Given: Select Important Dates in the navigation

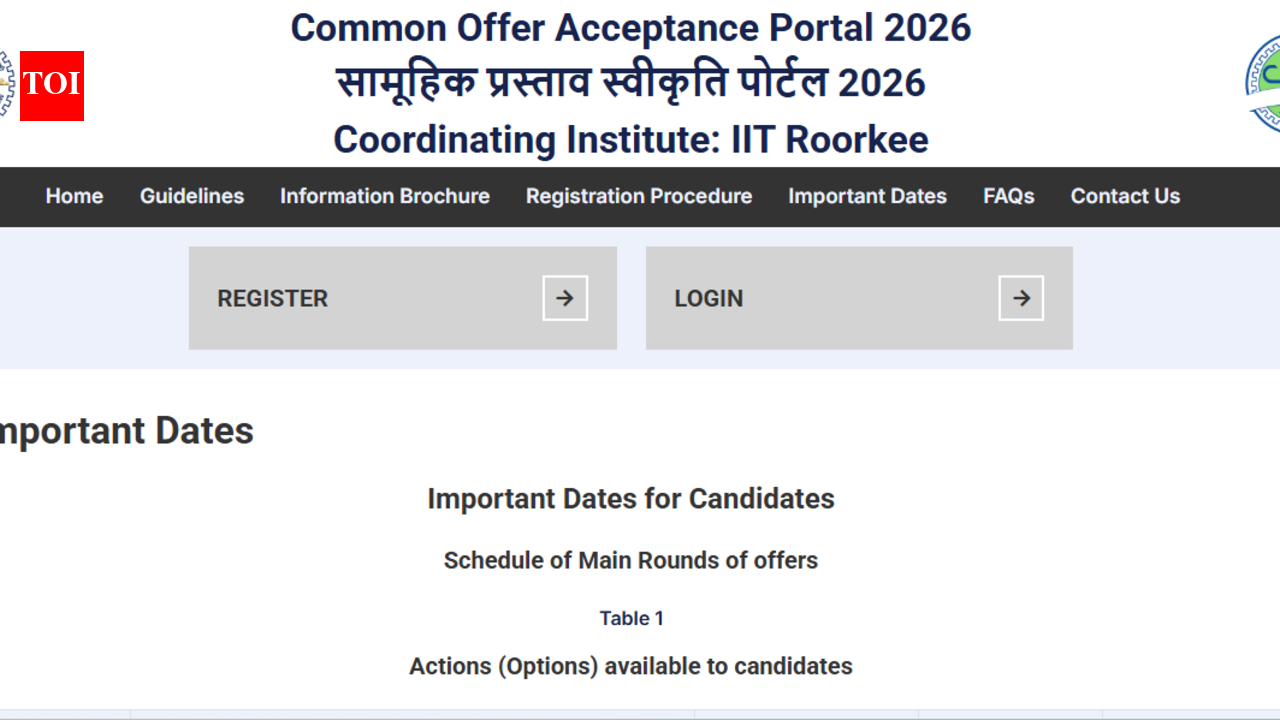Looking at the screenshot, I should [x=867, y=196].
